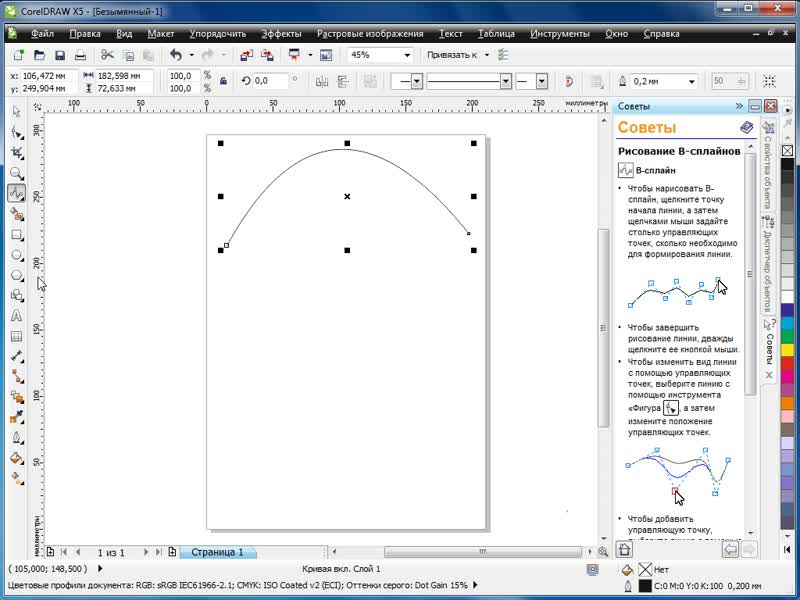
Task: Click the Import icon
Action: click(246, 55)
